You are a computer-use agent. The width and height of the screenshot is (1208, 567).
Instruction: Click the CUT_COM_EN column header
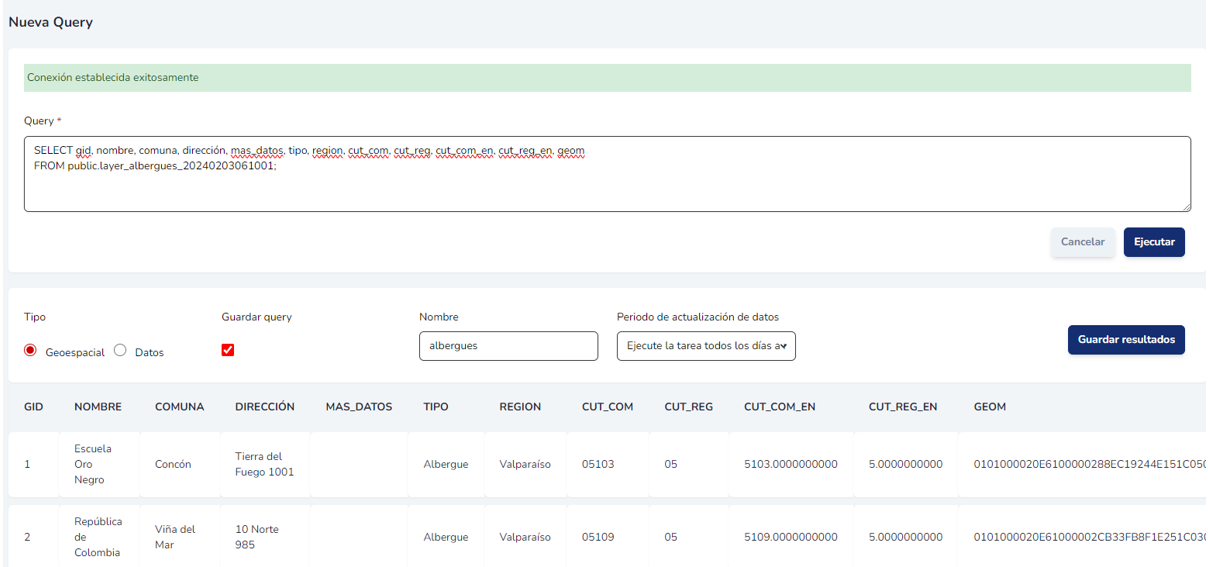coord(779,407)
